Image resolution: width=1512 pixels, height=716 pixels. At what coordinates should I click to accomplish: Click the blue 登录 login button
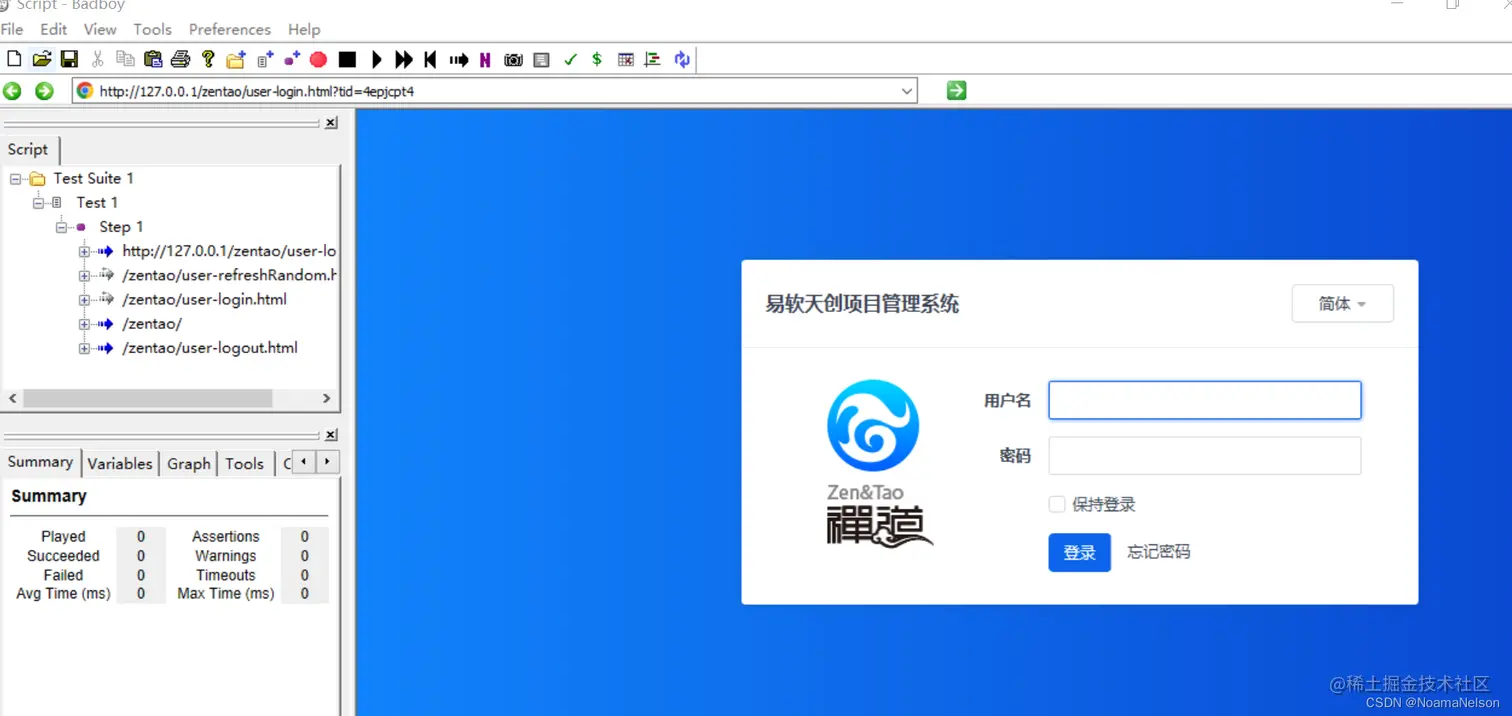[x=1079, y=552]
